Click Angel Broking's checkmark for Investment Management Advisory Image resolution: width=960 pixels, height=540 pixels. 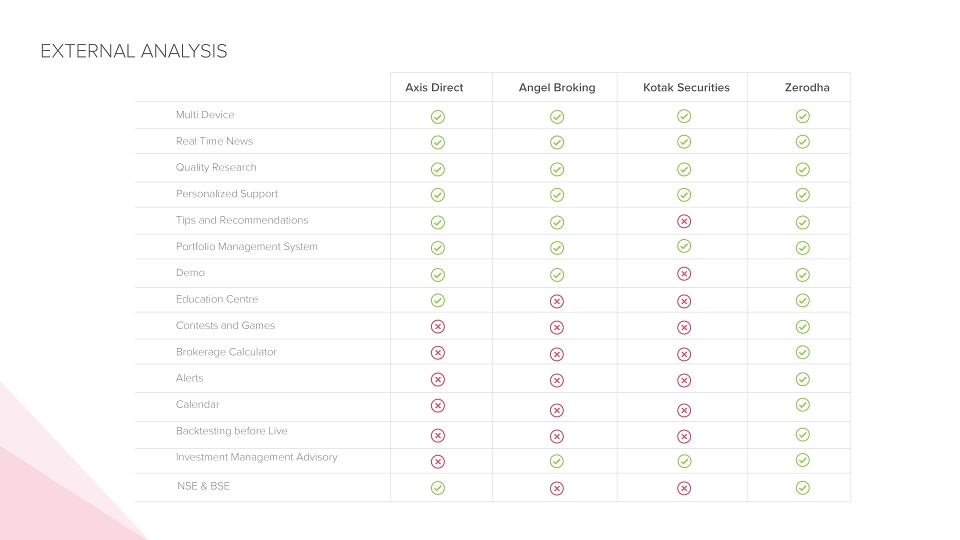point(557,461)
